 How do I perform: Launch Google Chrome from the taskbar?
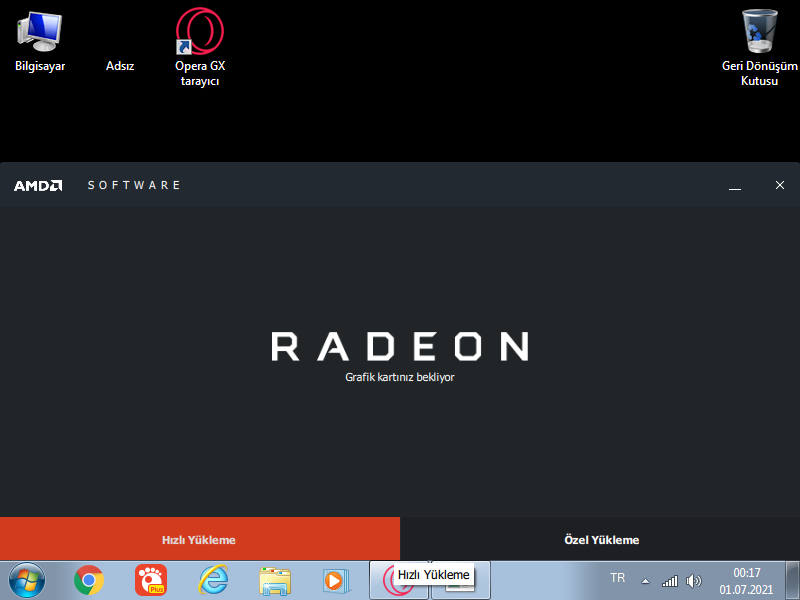(89, 580)
